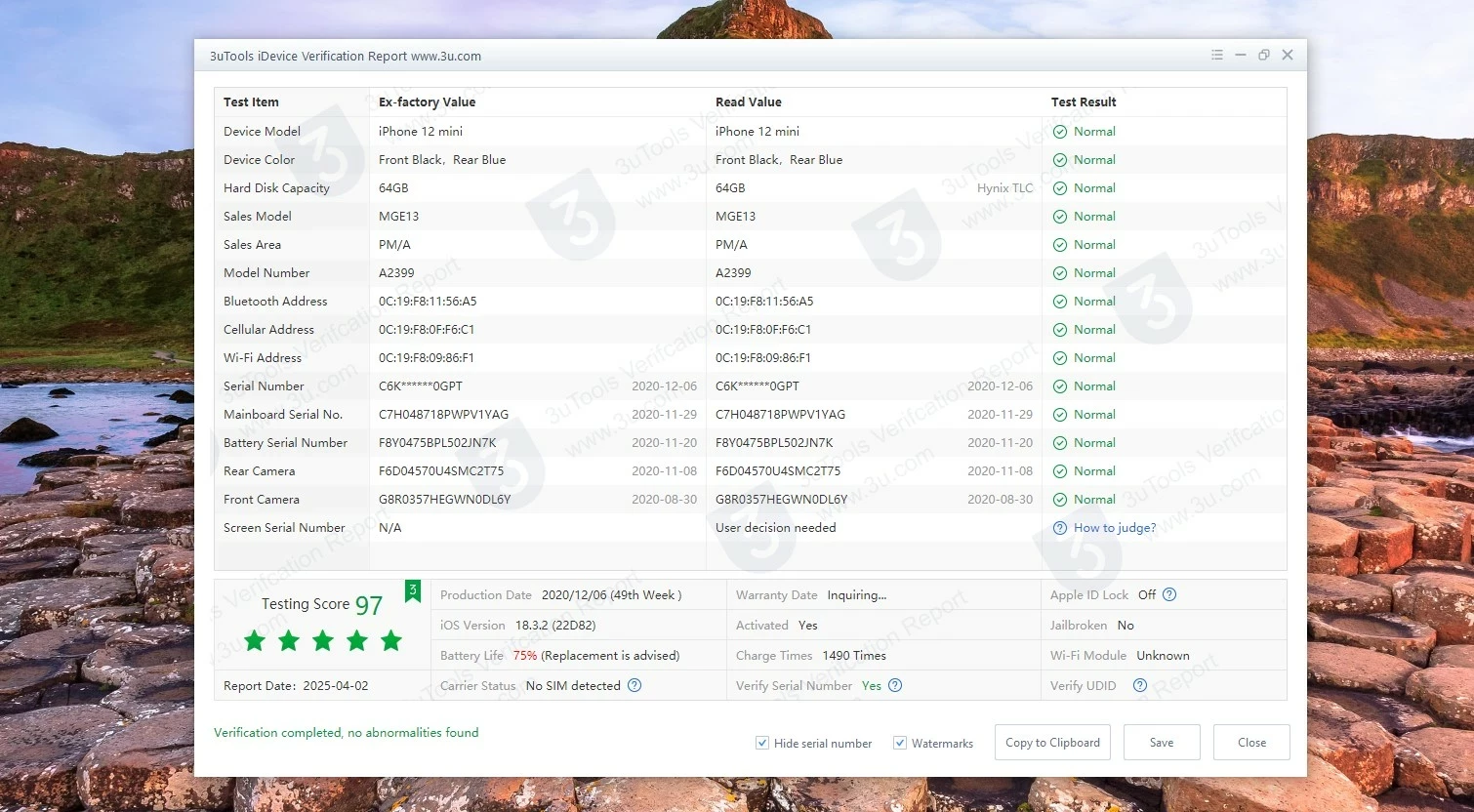Click the Hynix TLC label

pos(1004,188)
